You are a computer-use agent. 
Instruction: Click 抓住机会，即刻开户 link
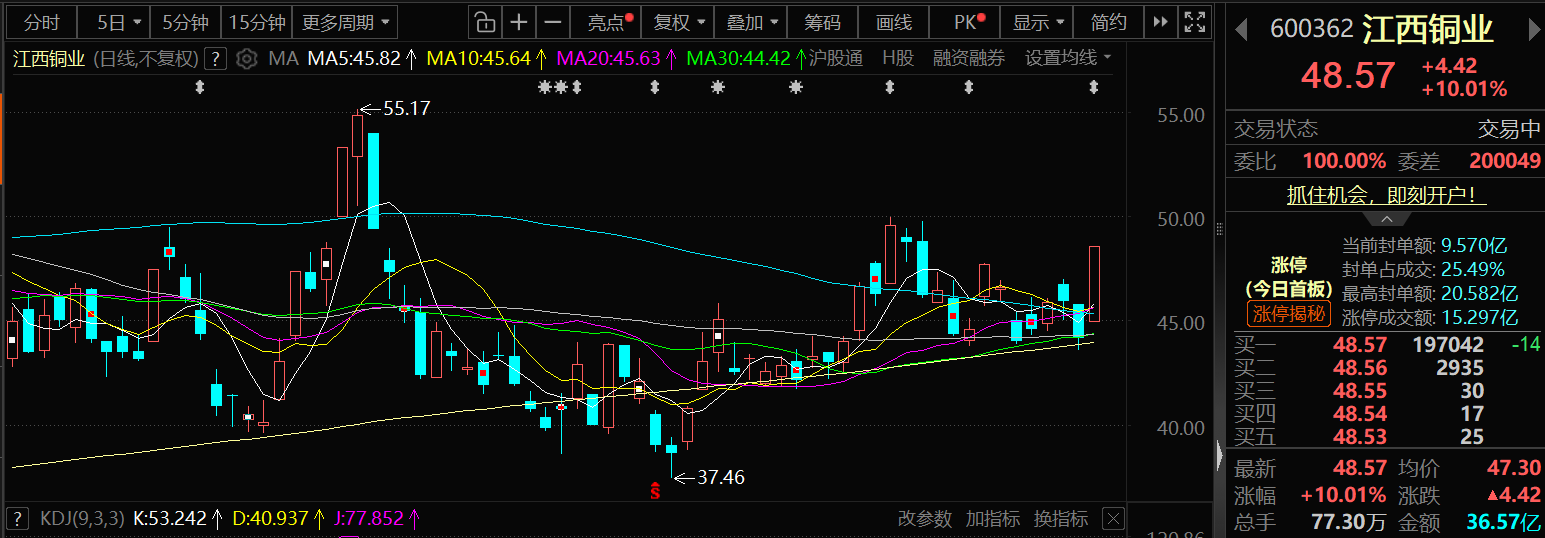pos(1386,196)
